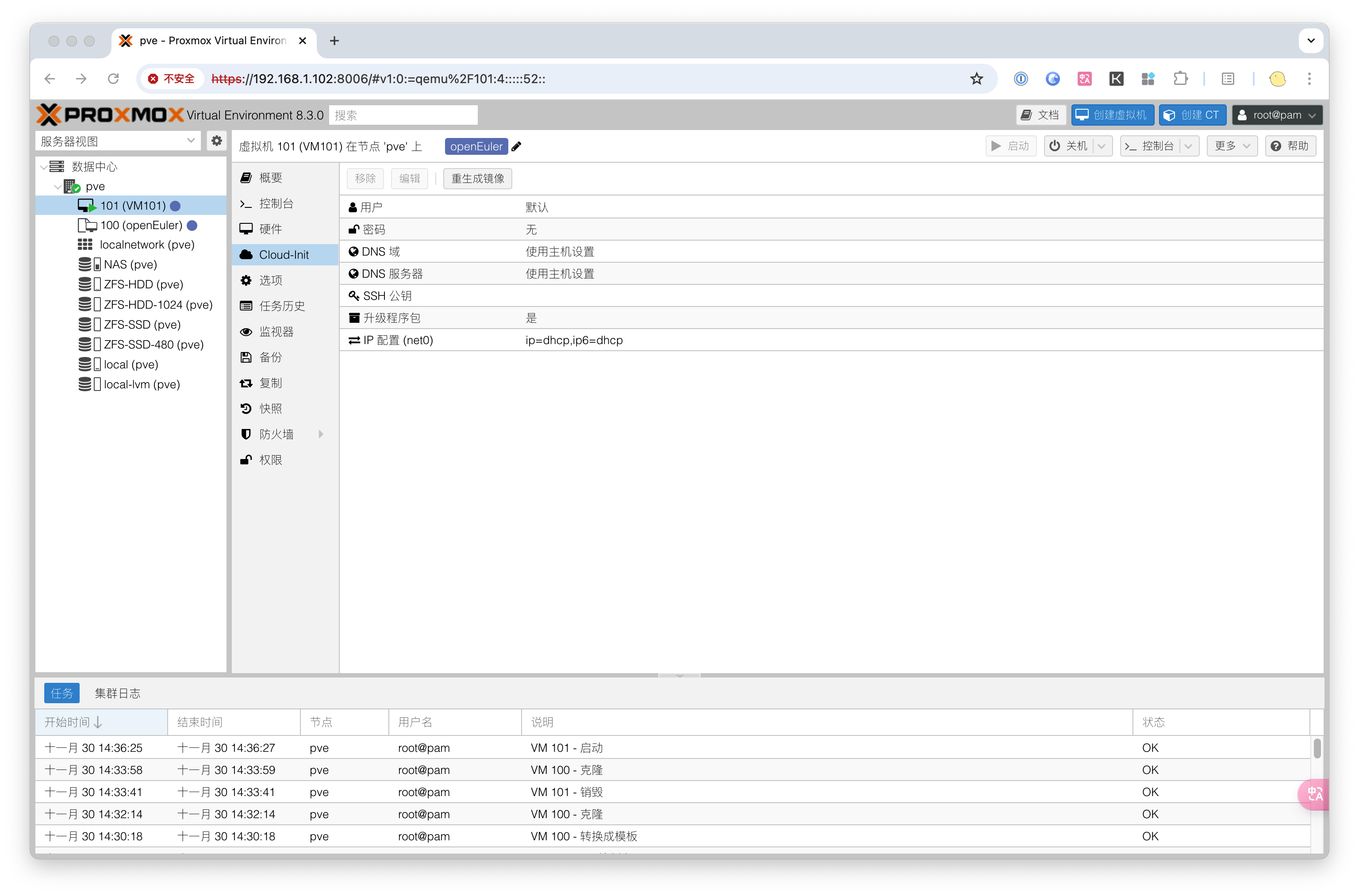Open the browser extensions puzzle icon
The width and height of the screenshot is (1359, 896).
(x=1180, y=79)
